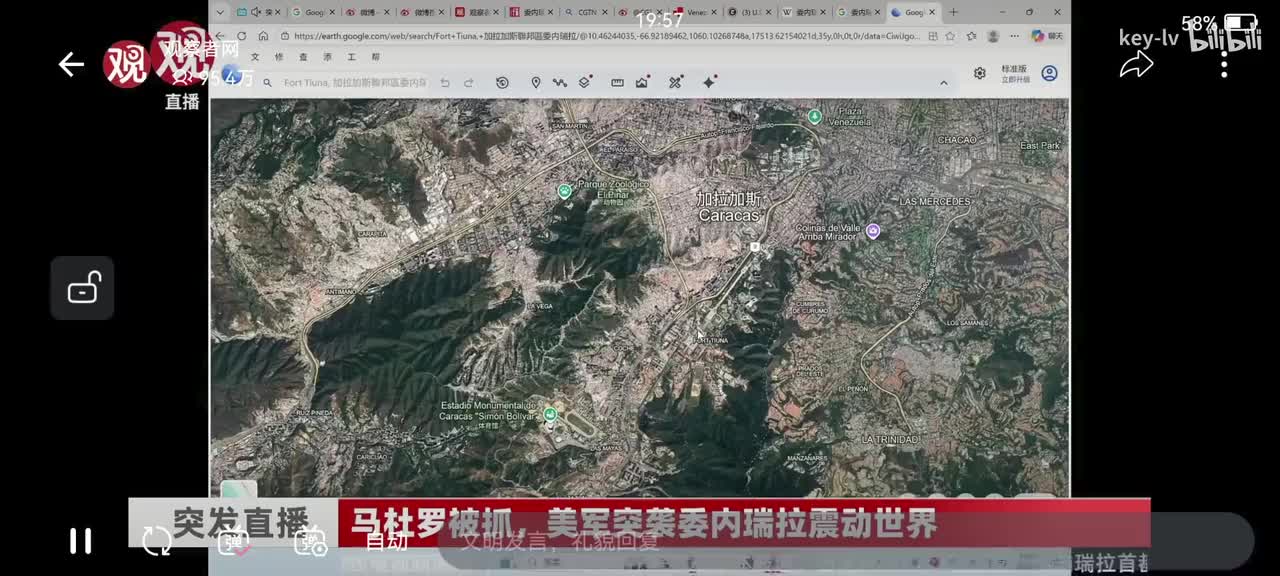Select the add placemark pin tool
This screenshot has width=1280, height=576.
point(536,82)
